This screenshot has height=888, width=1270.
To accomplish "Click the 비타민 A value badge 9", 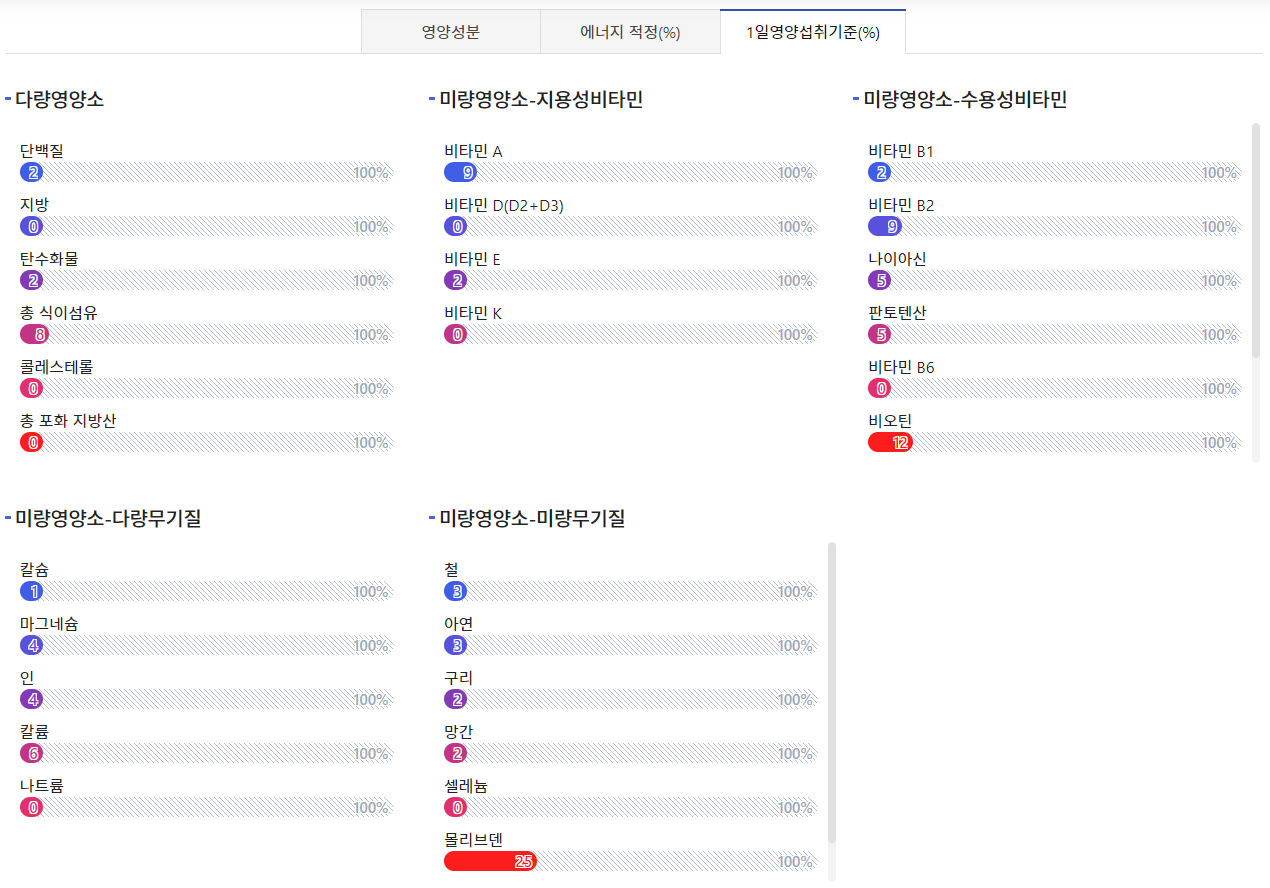I will (x=468, y=173).
